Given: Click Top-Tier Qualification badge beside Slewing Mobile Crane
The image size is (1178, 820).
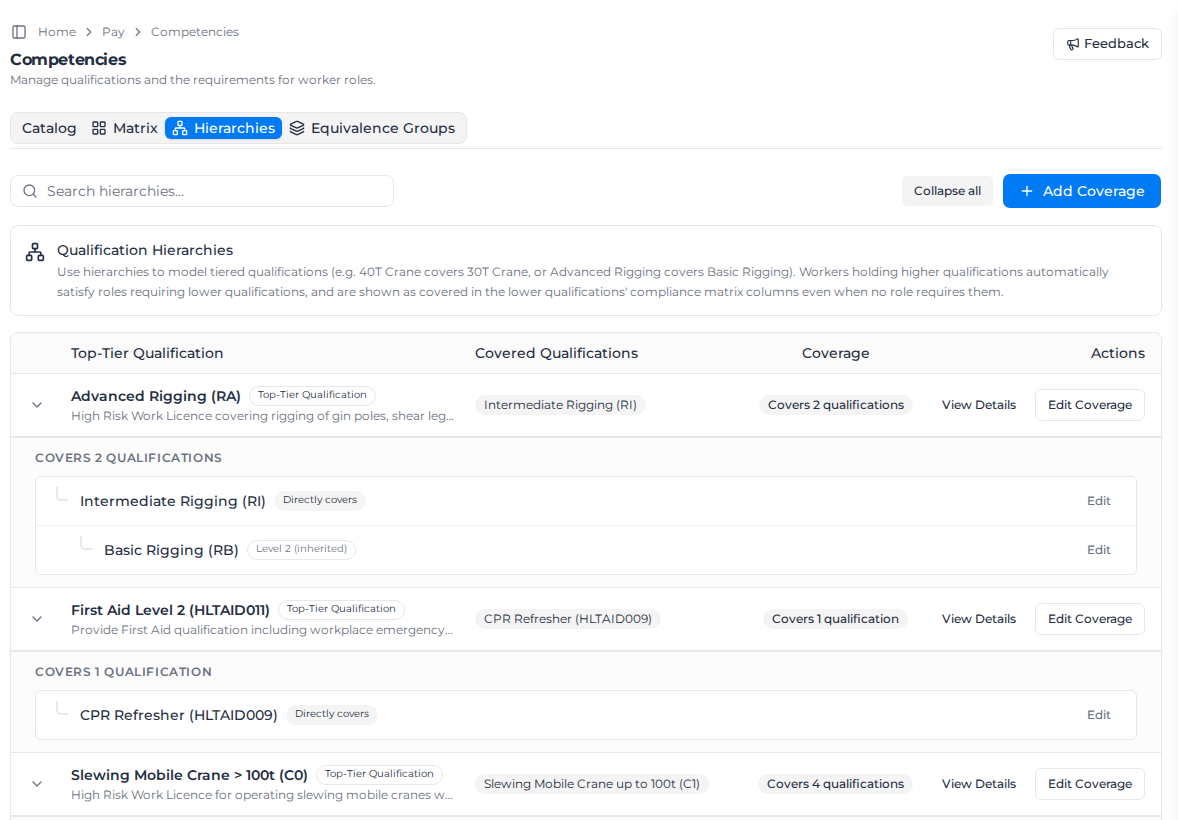Looking at the screenshot, I should [379, 774].
